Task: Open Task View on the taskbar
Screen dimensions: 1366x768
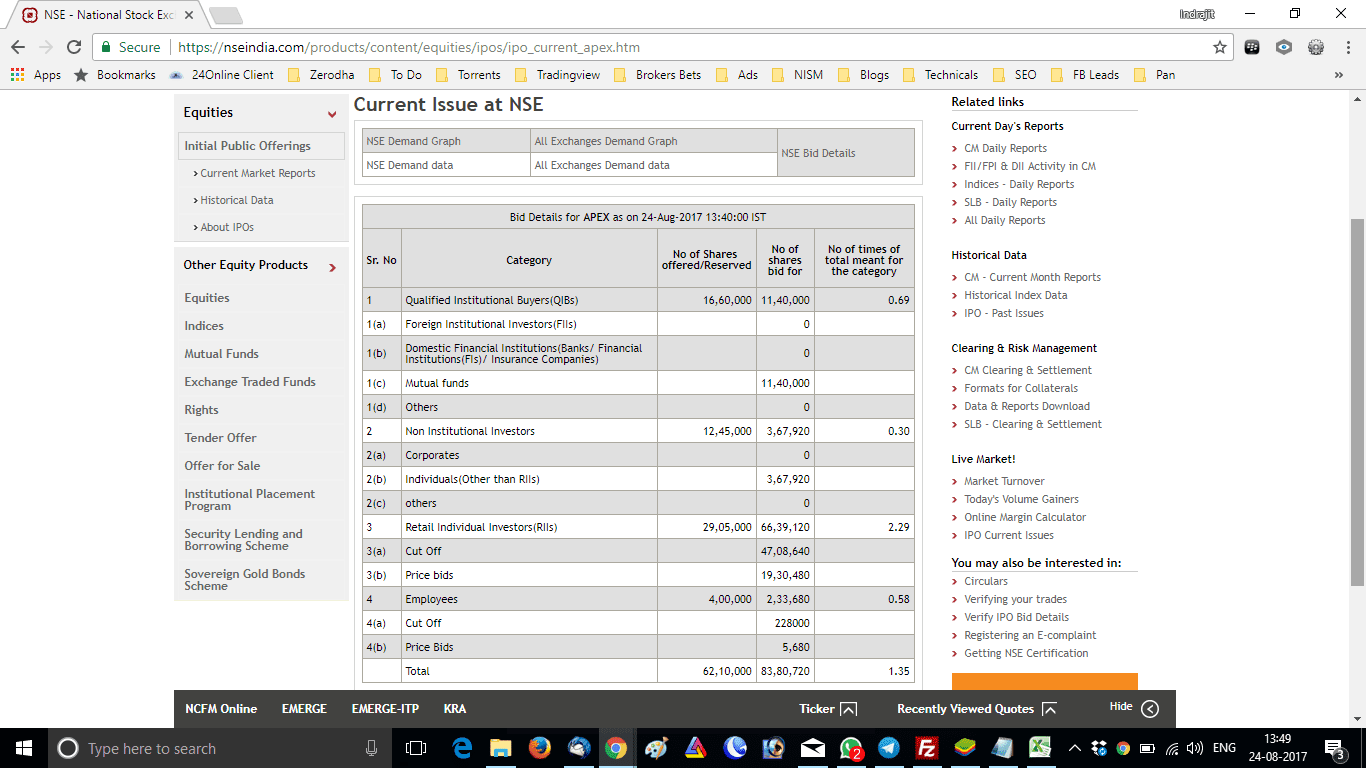Action: click(416, 748)
